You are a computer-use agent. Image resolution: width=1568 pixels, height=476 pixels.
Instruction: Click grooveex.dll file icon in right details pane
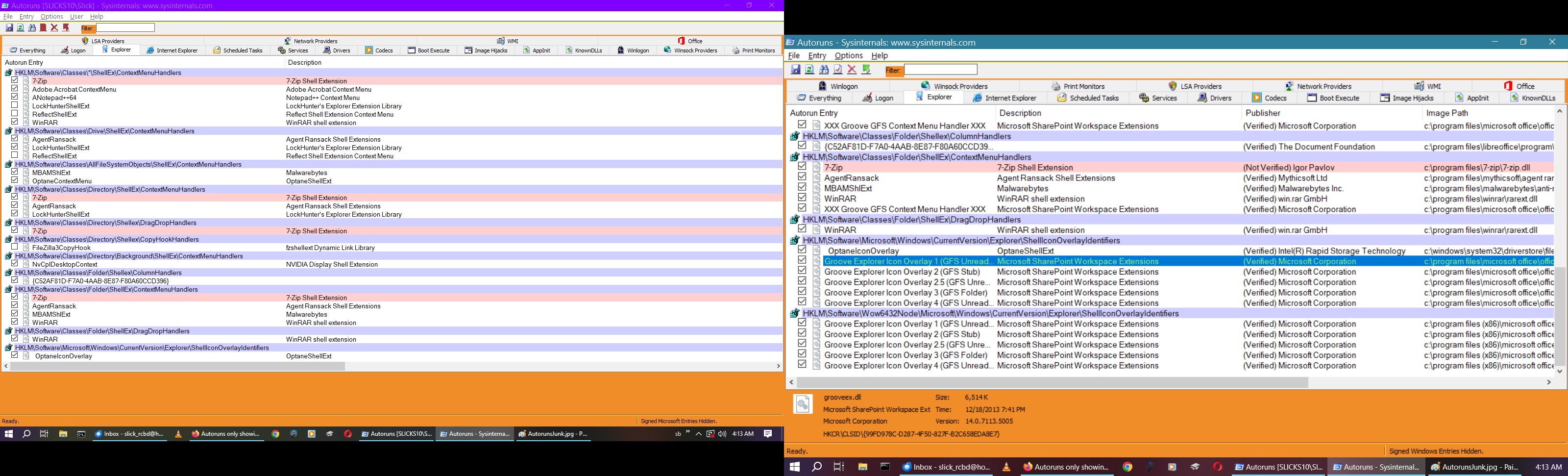(803, 403)
